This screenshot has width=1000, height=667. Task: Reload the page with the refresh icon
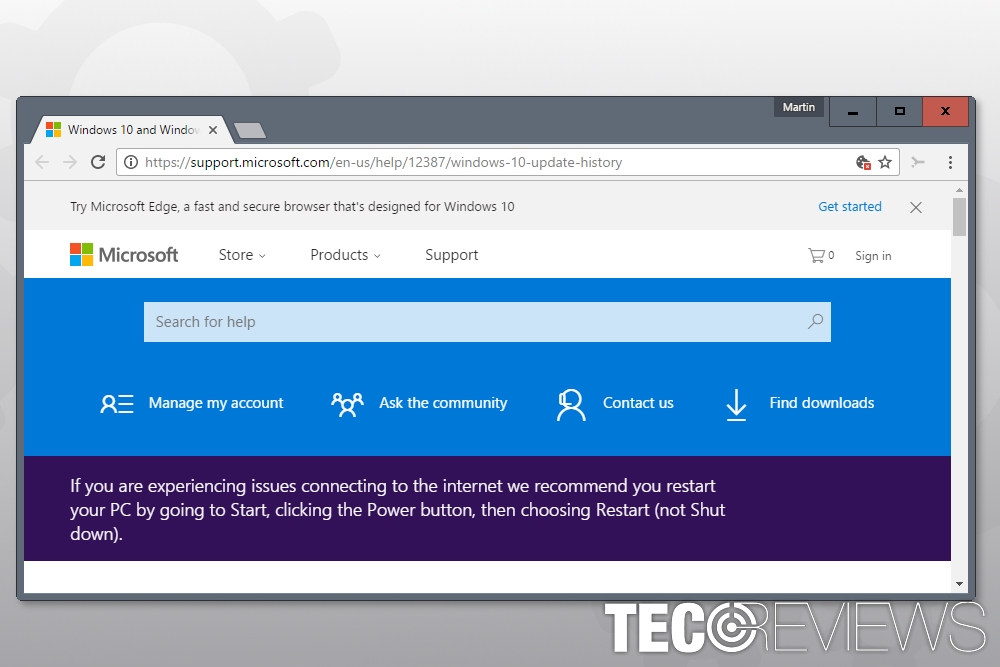coord(98,162)
